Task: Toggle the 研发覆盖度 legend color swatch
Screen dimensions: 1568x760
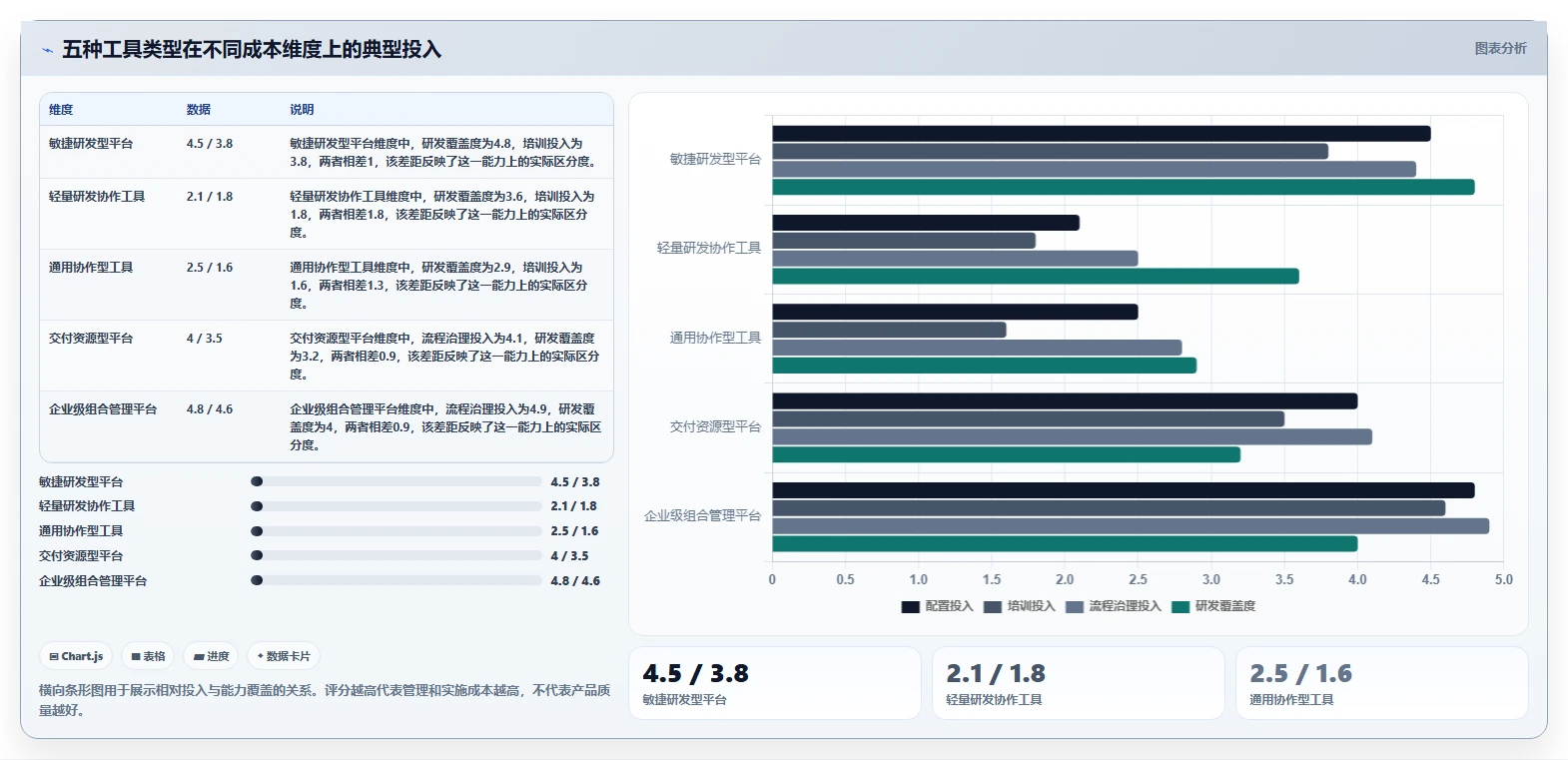Action: click(1180, 606)
